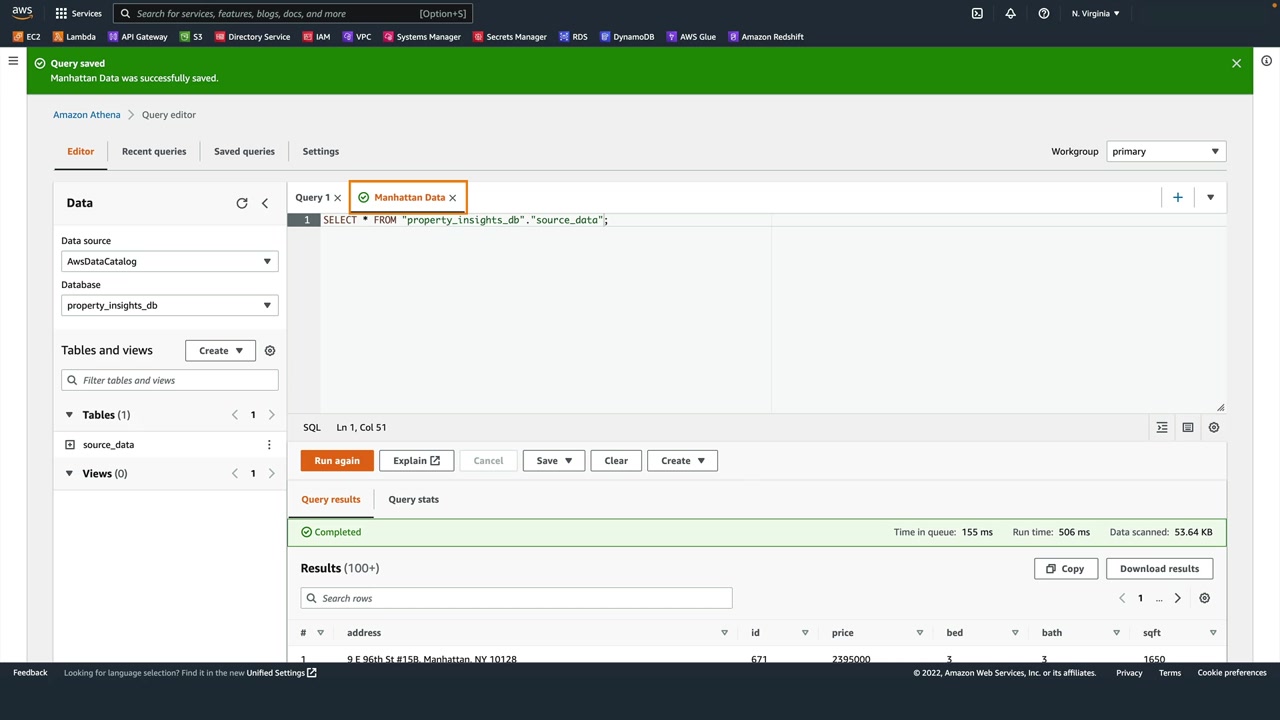Switch to the Saved queries tab
1280x720 pixels.
click(244, 152)
